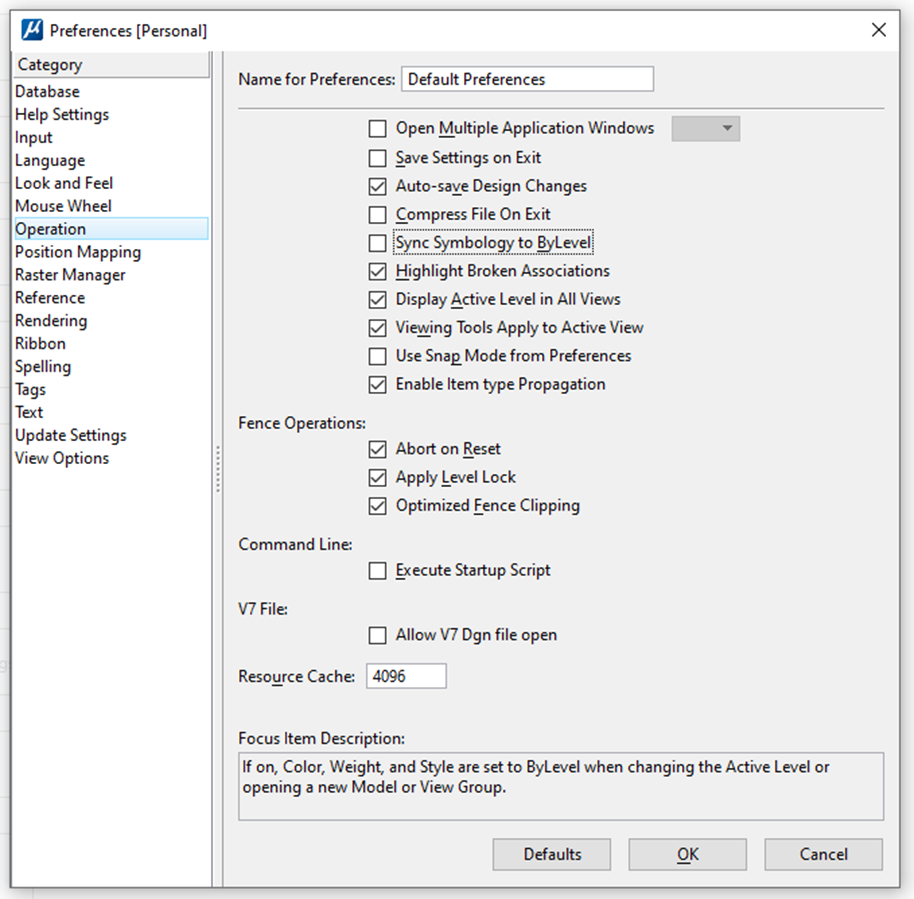Image resolution: width=914 pixels, height=899 pixels.
Task: Check Execute Startup Script
Action: [x=377, y=570]
